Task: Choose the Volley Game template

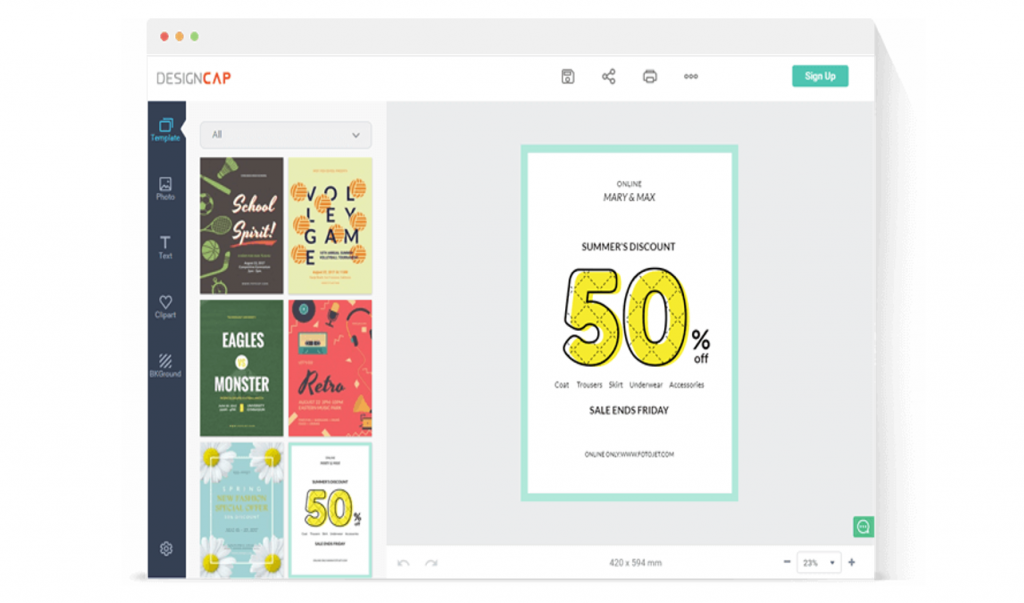Action: click(330, 225)
